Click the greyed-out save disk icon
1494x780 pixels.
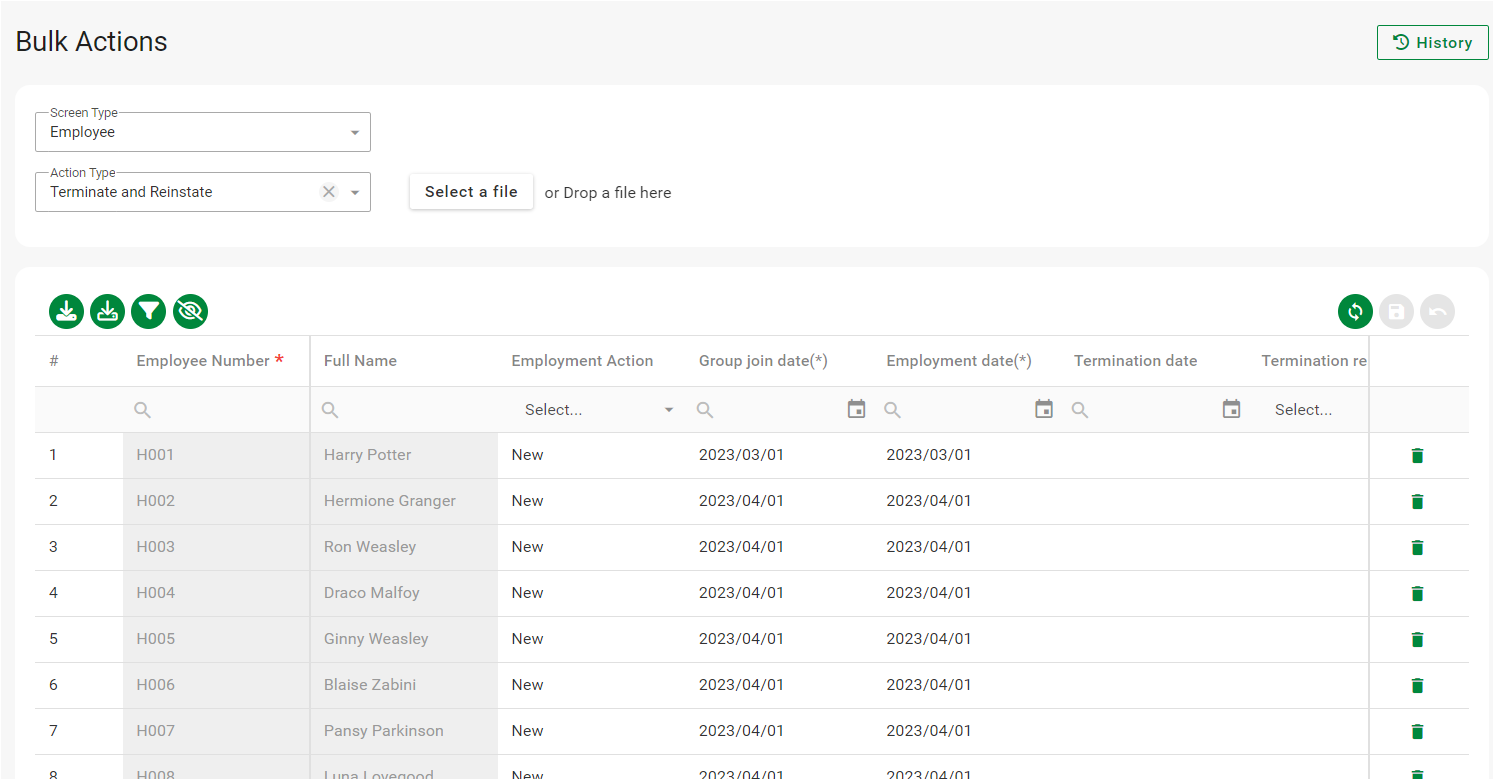[1396, 312]
